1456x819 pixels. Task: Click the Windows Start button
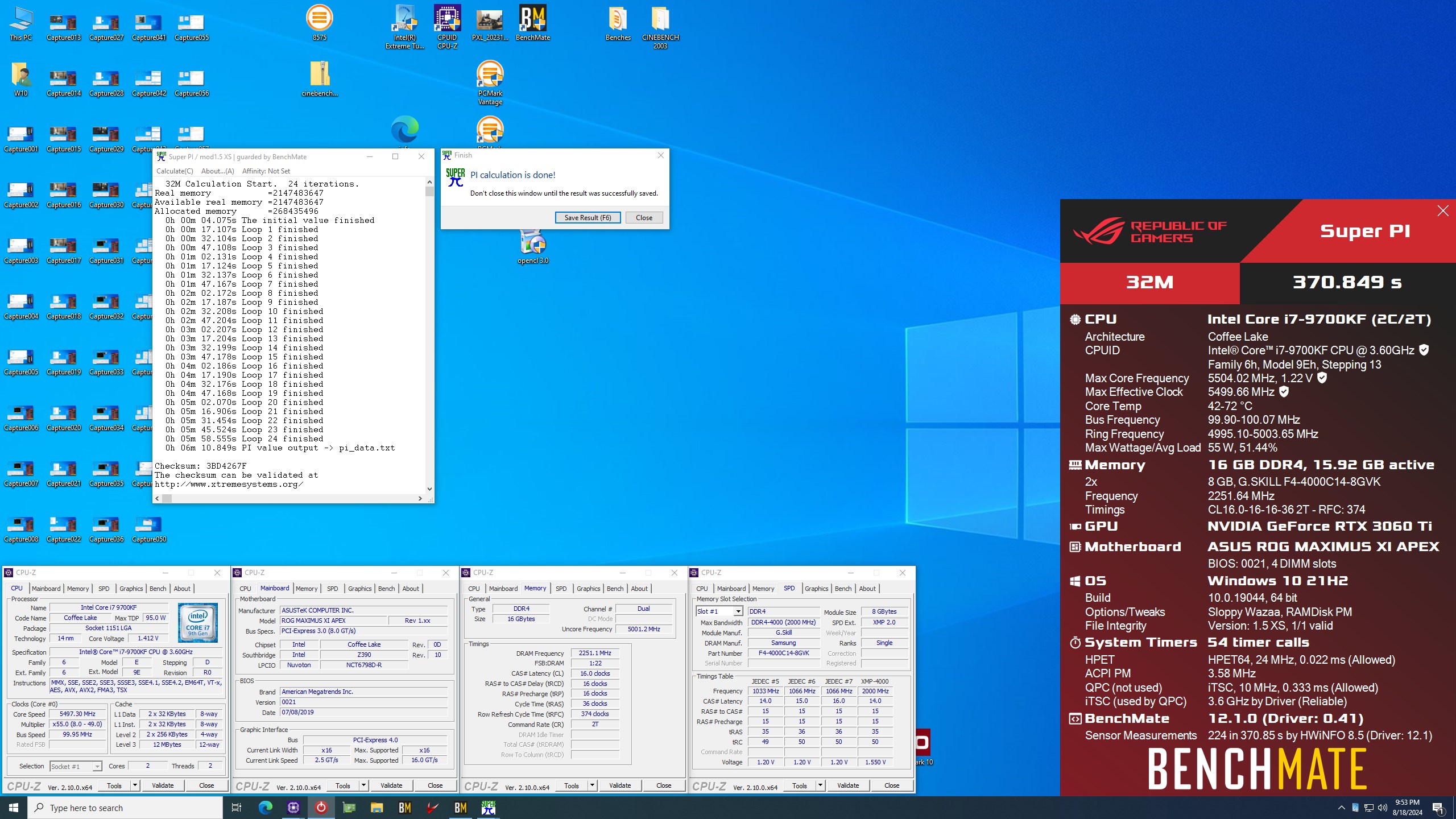(x=14, y=808)
